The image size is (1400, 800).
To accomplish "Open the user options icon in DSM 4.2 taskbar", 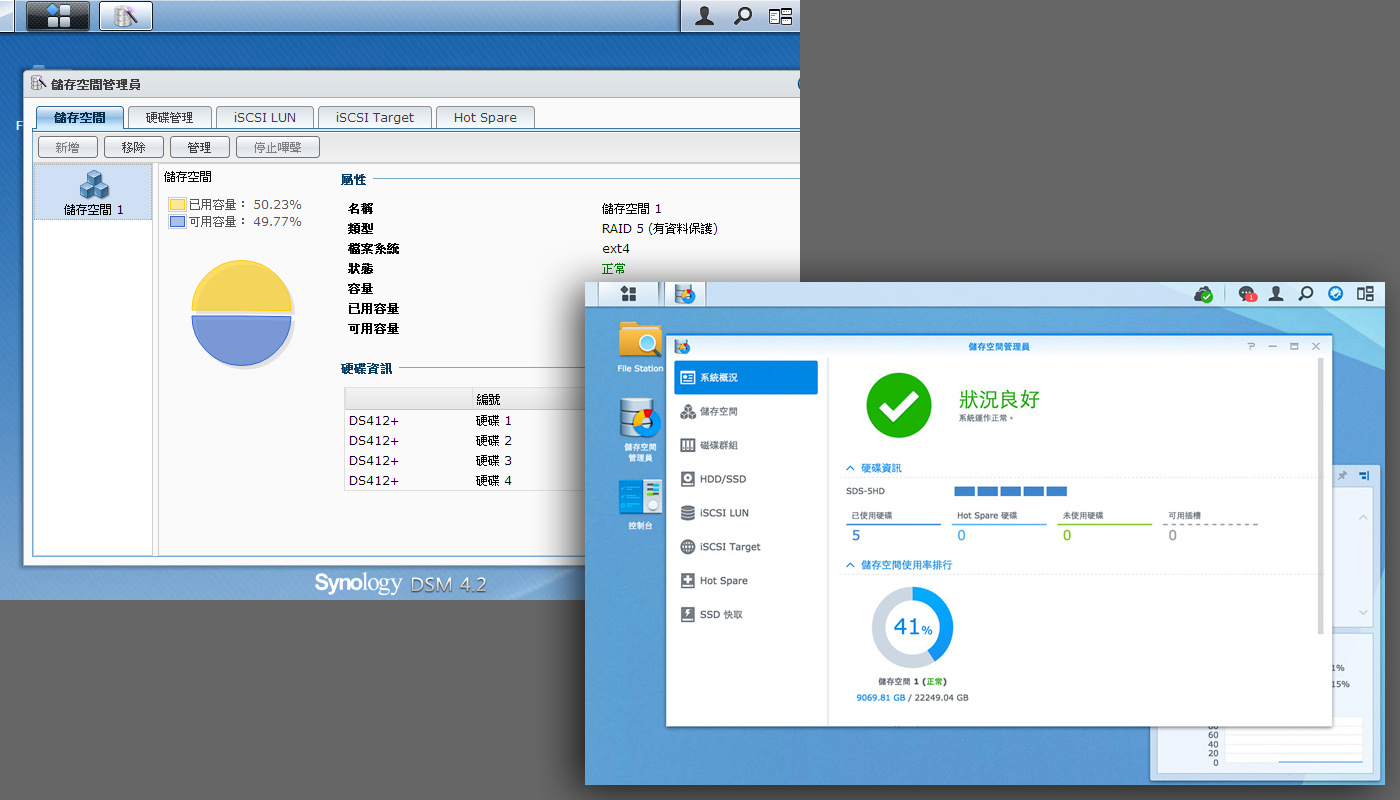I will pyautogui.click(x=705, y=16).
